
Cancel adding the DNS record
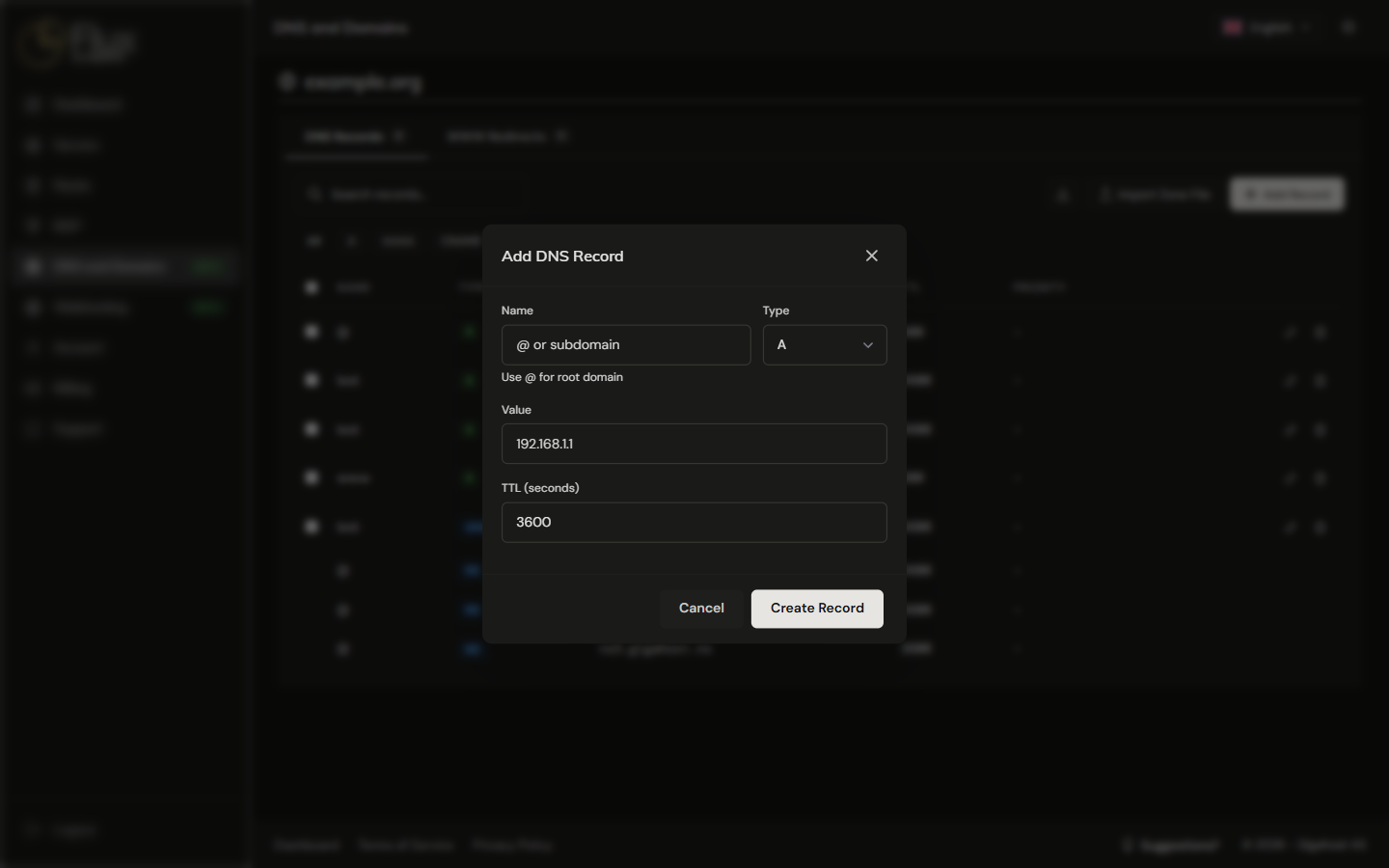[701, 609]
